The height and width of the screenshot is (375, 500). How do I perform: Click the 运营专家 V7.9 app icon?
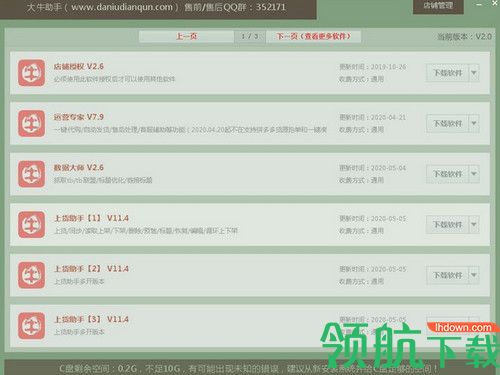click(x=31, y=123)
